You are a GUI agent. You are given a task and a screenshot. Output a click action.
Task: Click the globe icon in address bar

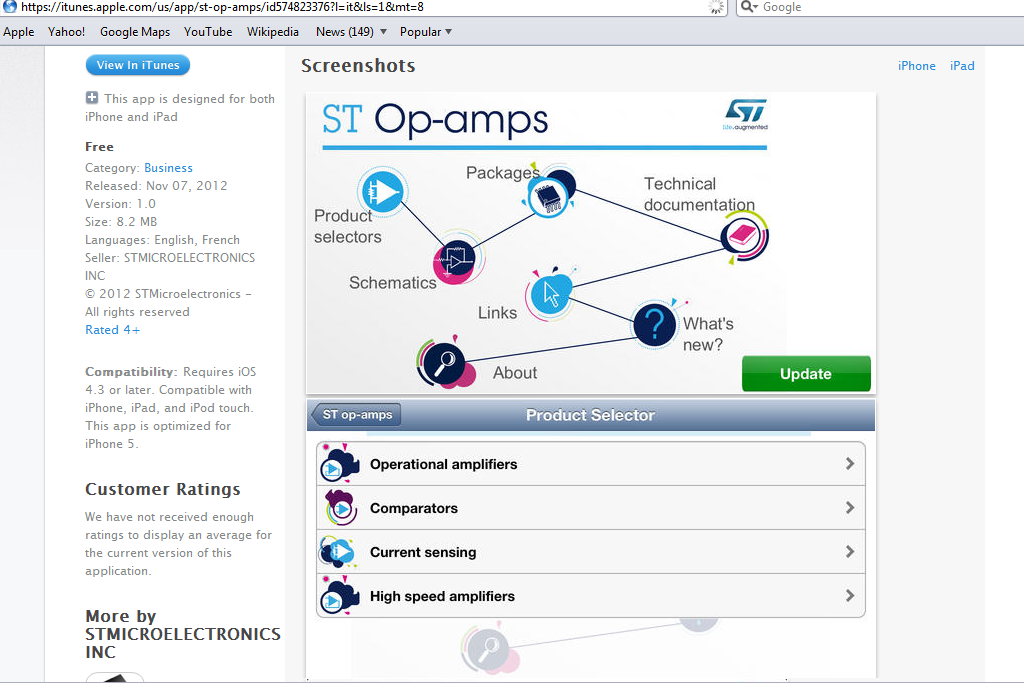(x=10, y=7)
